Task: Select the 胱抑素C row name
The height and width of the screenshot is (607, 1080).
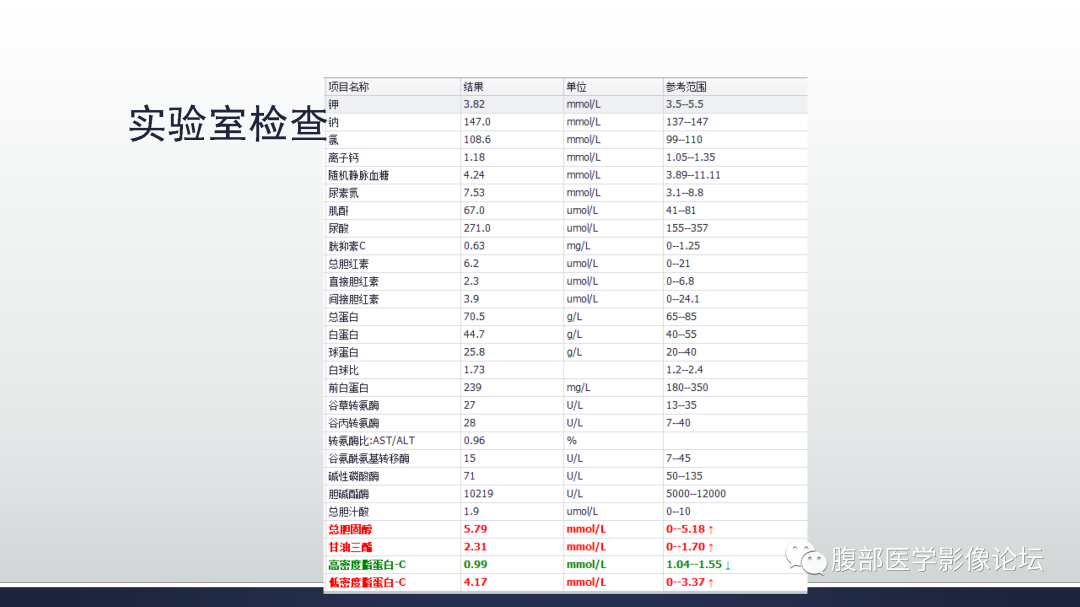Action: pos(347,246)
